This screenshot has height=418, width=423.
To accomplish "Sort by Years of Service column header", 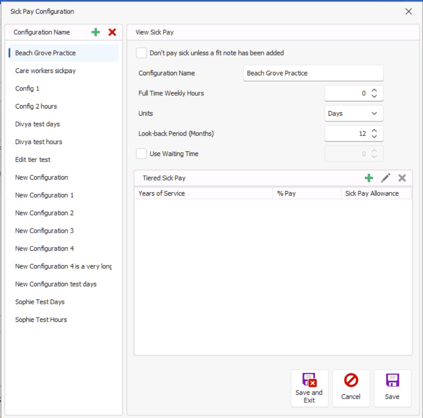I will 204,194.
